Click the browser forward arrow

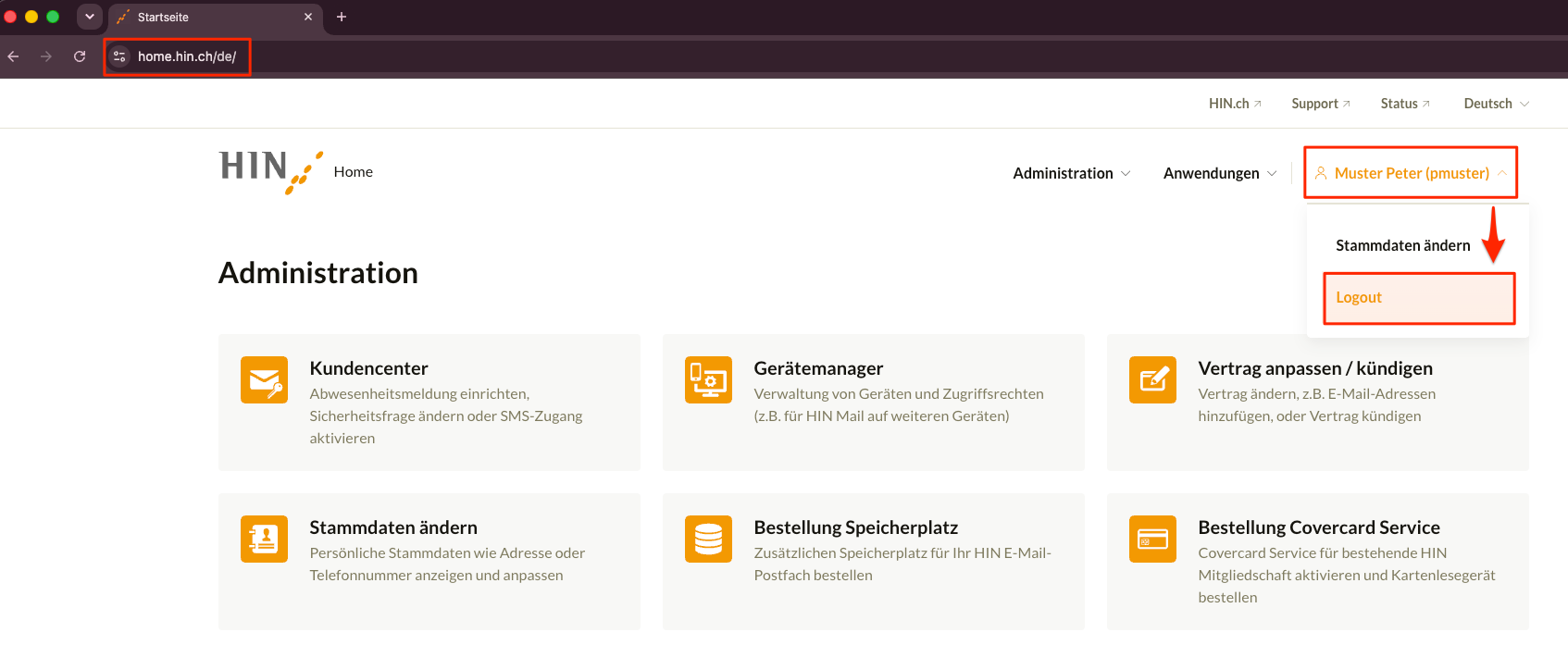46,56
